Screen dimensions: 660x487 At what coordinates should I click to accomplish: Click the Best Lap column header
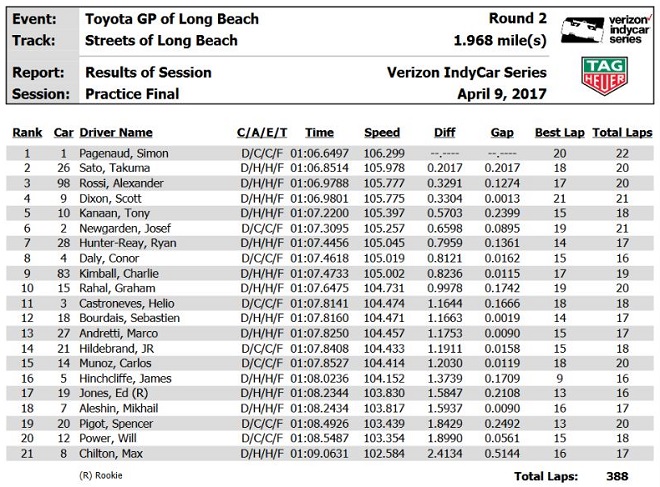pos(559,132)
